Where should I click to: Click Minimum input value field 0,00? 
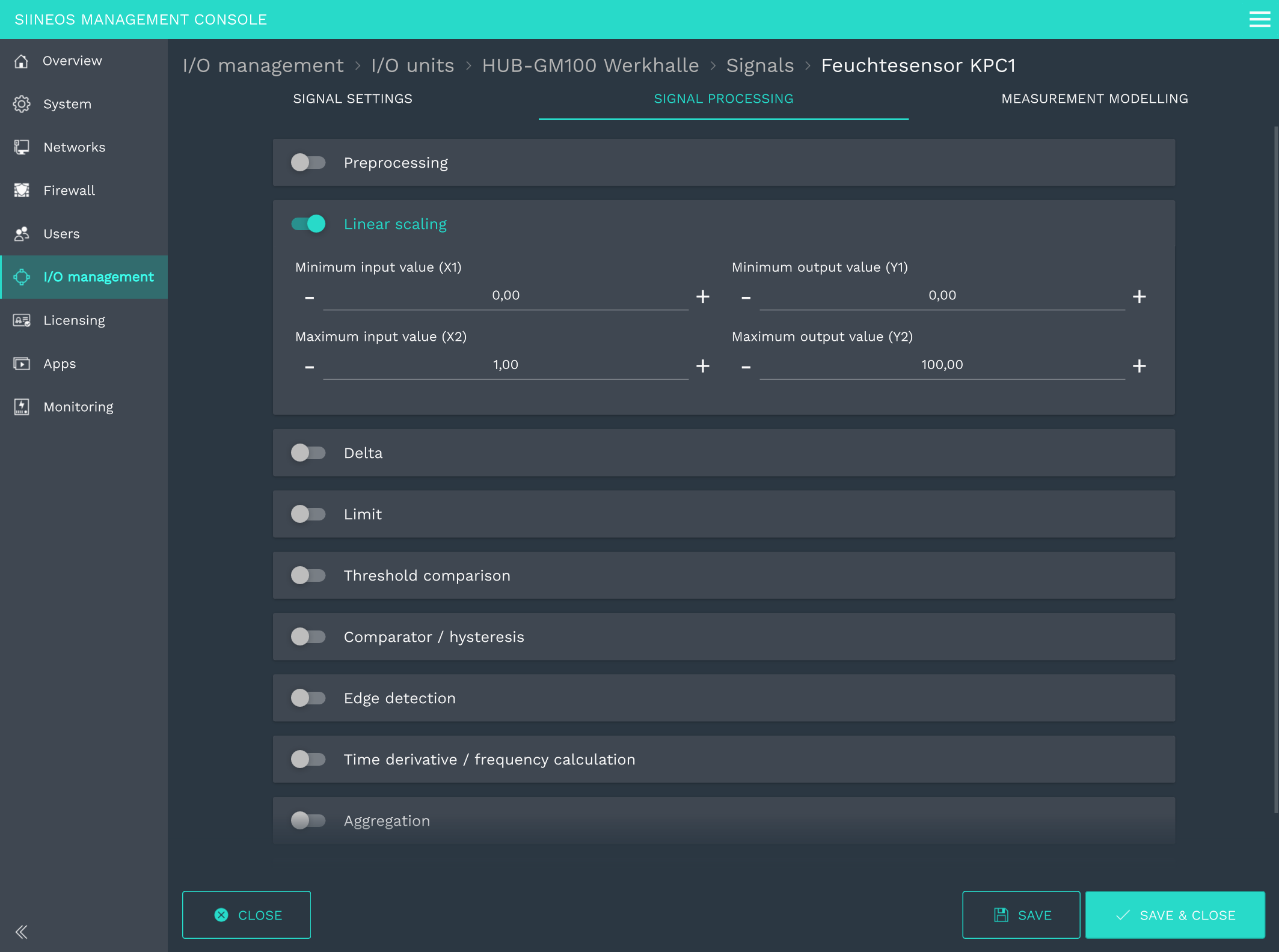(506, 296)
